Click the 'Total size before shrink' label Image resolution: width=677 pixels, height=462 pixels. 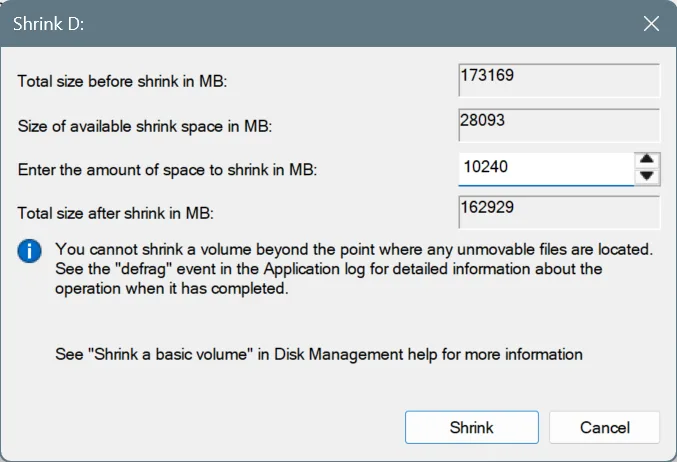click(122, 81)
